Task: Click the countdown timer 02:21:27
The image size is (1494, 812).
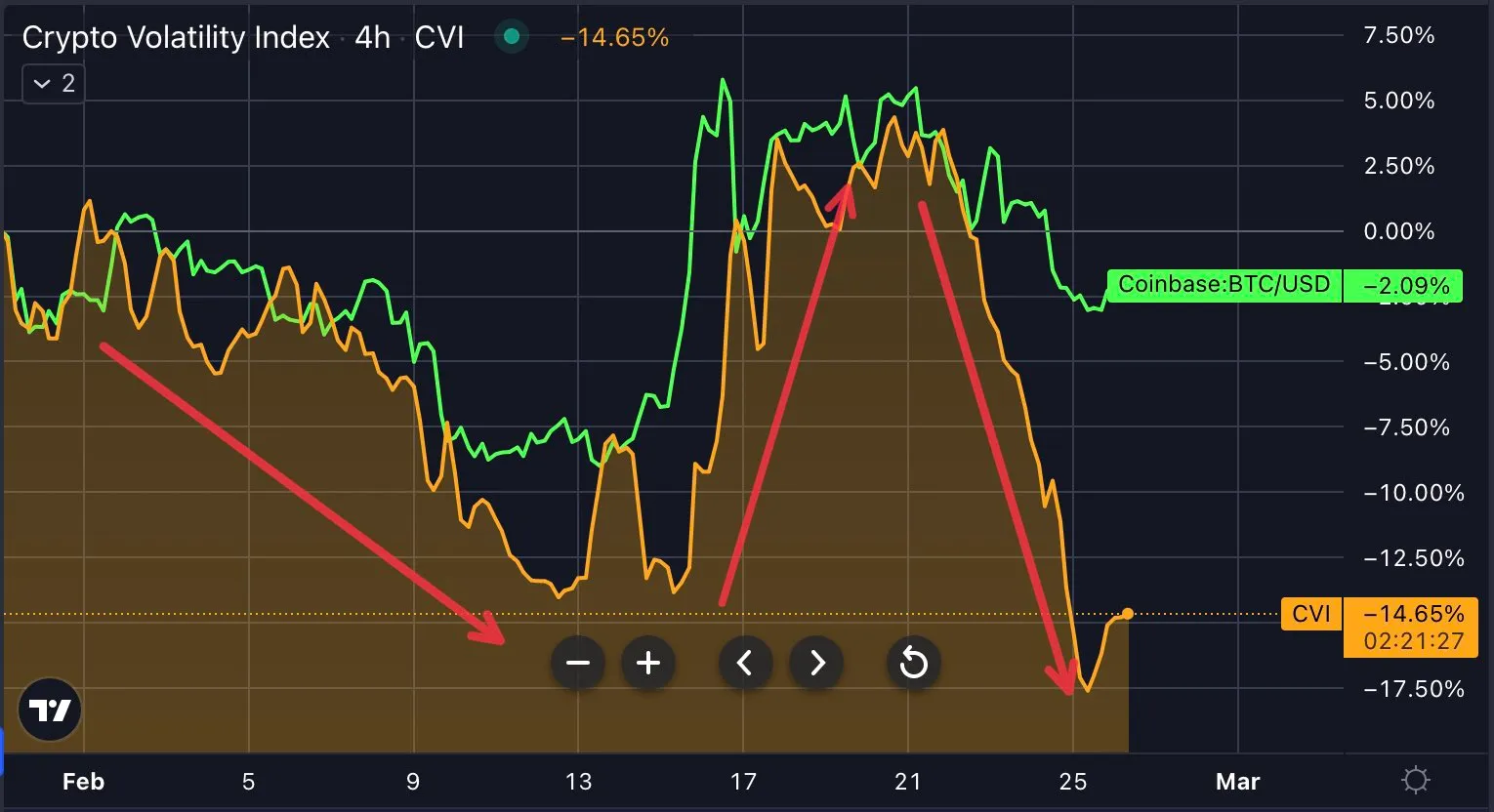Action: click(x=1409, y=642)
